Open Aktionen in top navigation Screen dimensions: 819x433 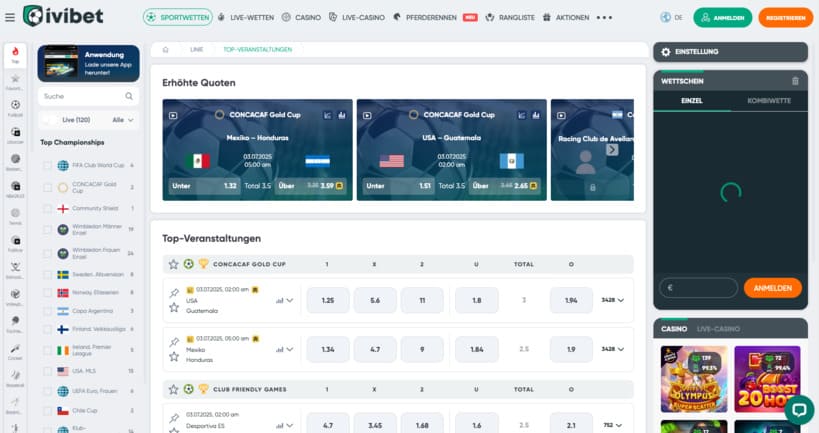click(x=566, y=17)
